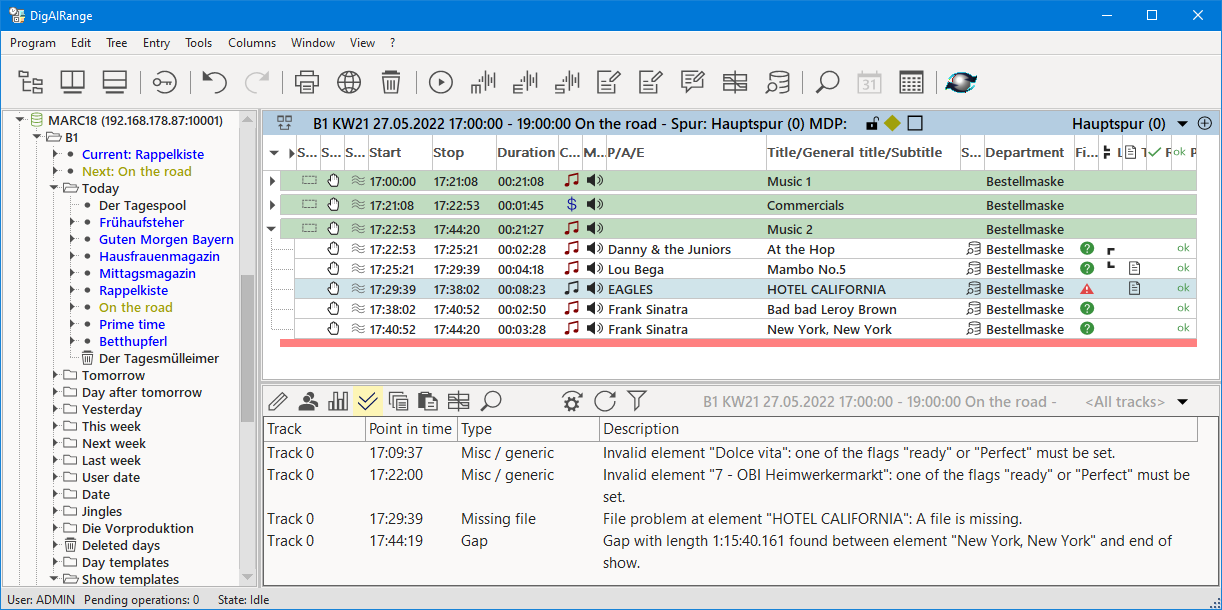Image resolution: width=1222 pixels, height=610 pixels.
Task: Open the All tracks dropdown
Action: coord(1183,402)
